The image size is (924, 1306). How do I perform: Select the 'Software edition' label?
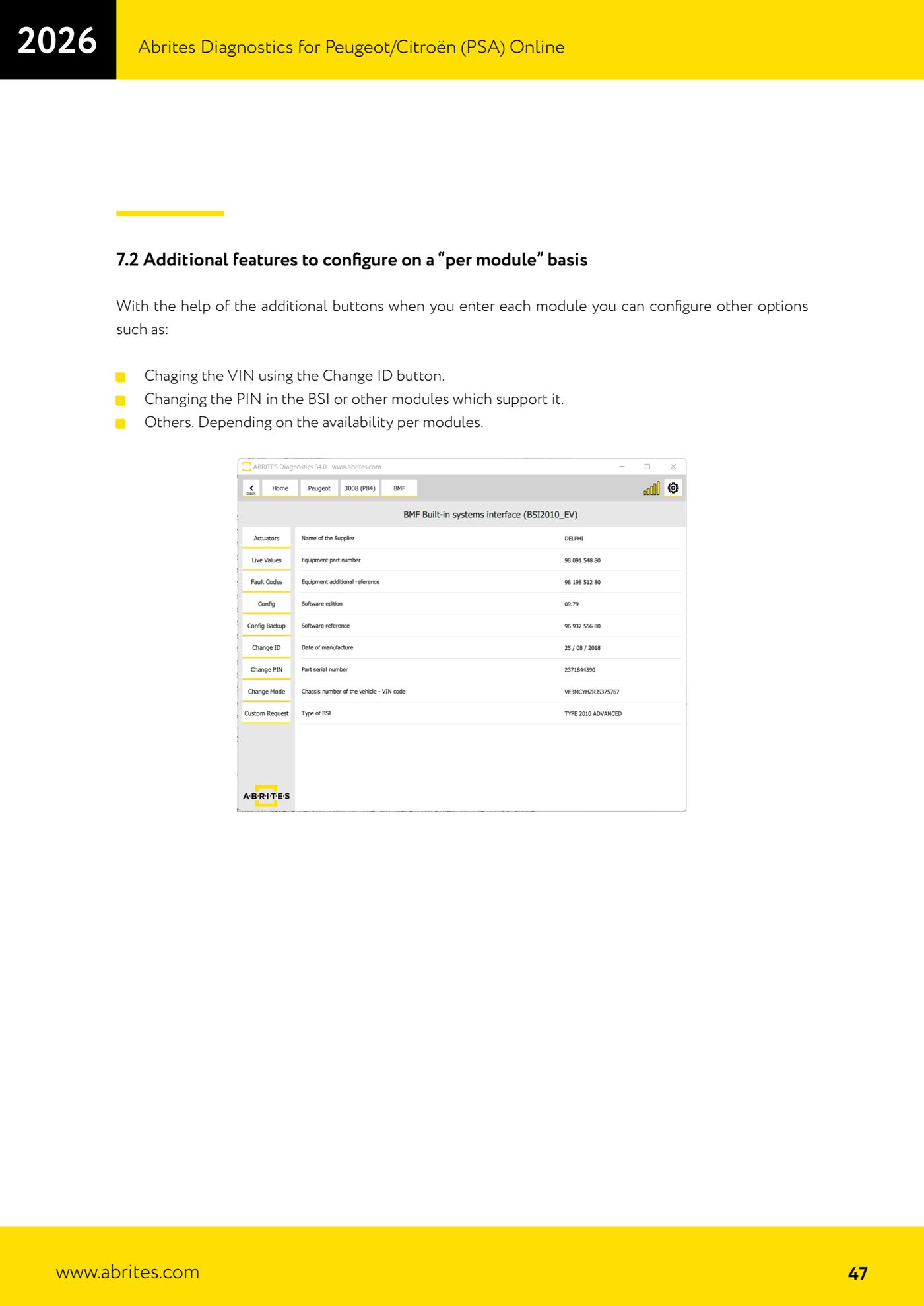click(322, 604)
